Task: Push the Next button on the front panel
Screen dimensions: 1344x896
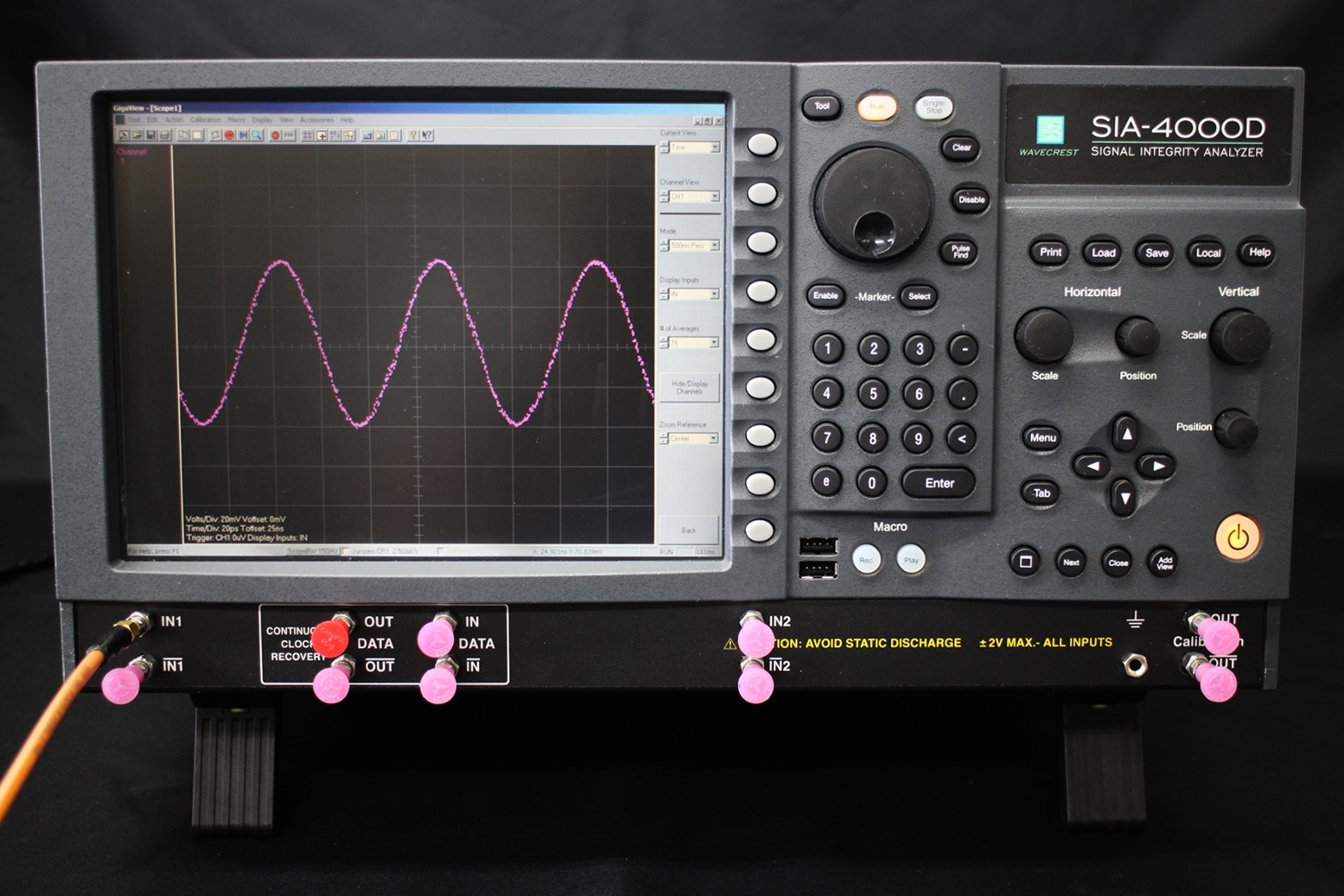Action: [x=1071, y=562]
